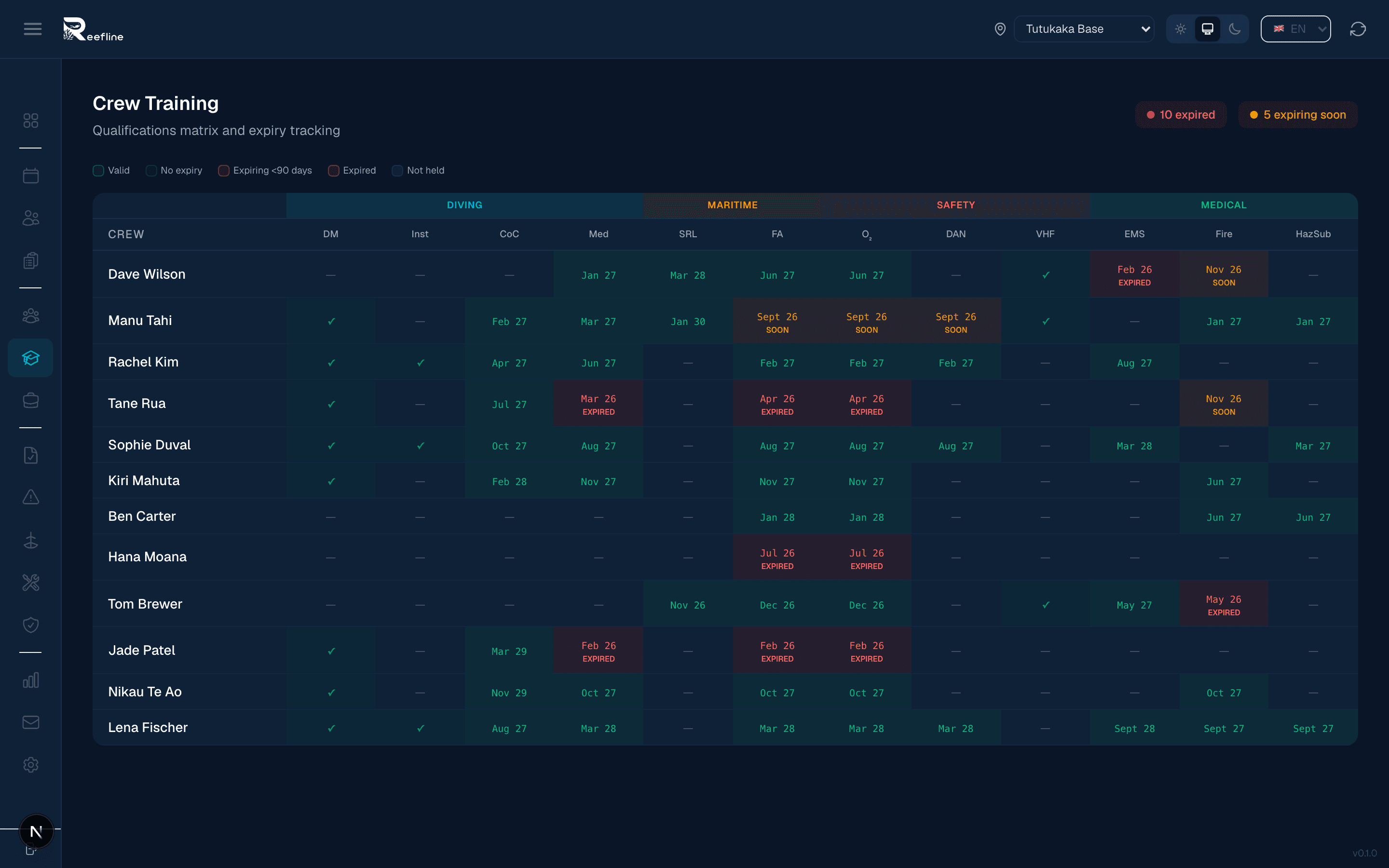Open the calendar icon in sidebar

(x=31, y=176)
